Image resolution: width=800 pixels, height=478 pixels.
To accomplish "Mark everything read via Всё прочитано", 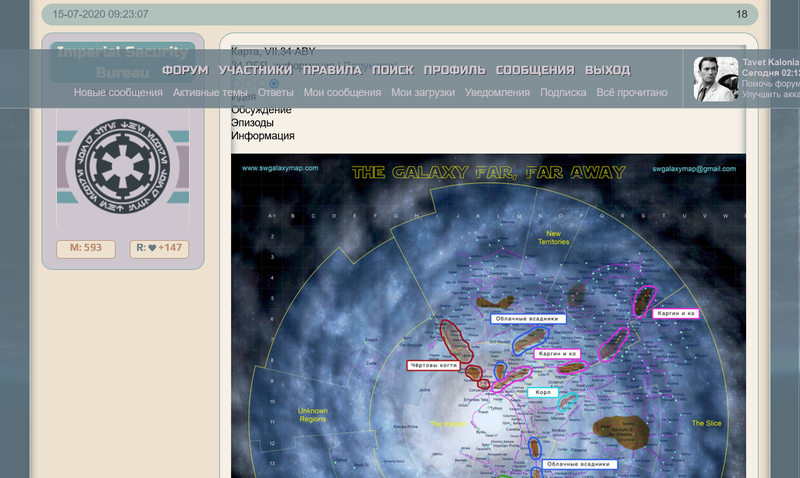I will [x=632, y=93].
